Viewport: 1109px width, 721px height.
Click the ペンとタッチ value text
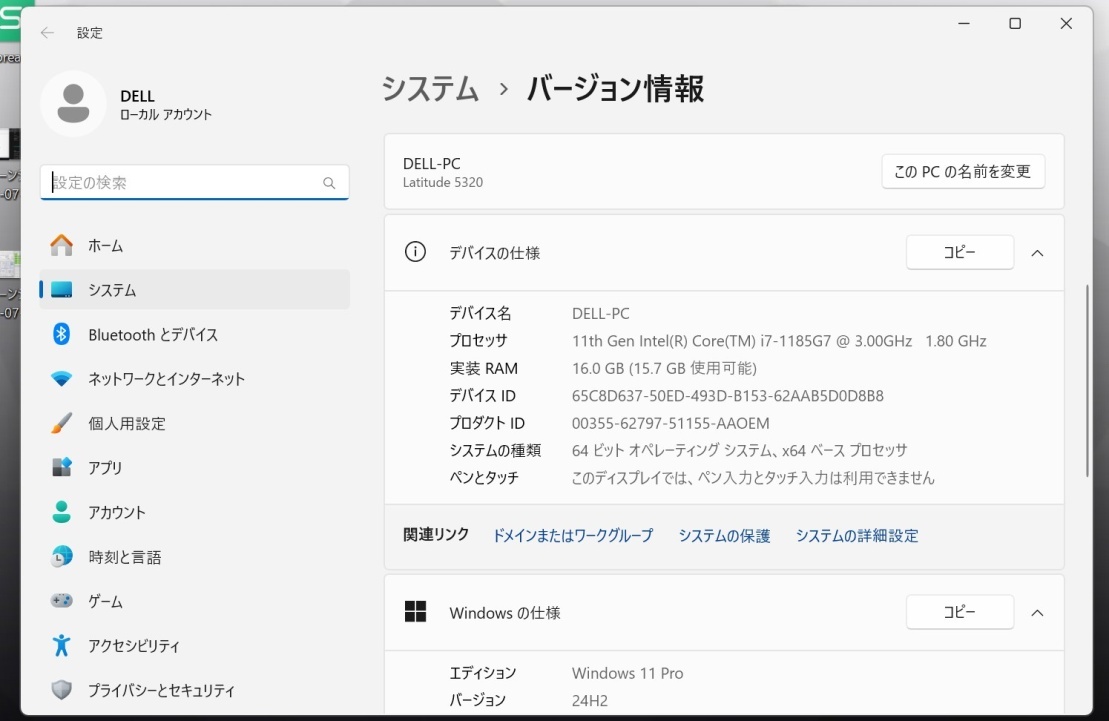753,478
